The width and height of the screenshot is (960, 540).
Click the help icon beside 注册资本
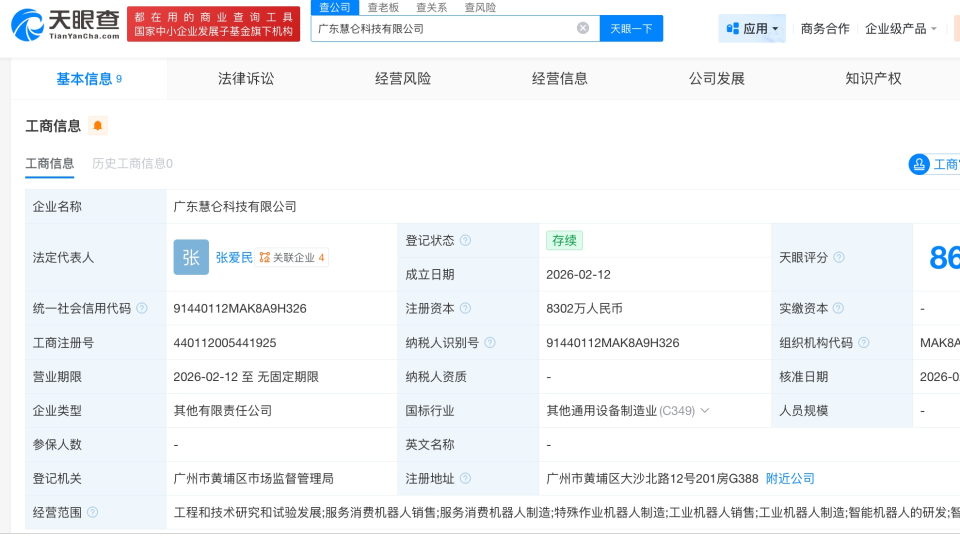click(x=465, y=309)
